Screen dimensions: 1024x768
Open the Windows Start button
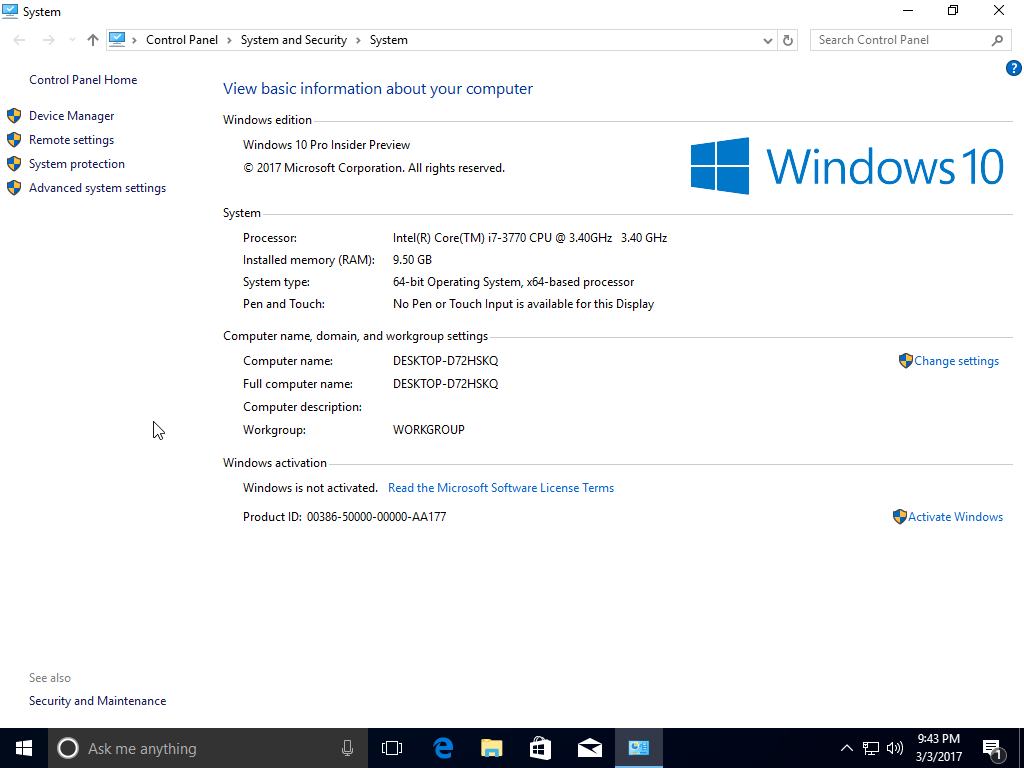tap(24, 748)
